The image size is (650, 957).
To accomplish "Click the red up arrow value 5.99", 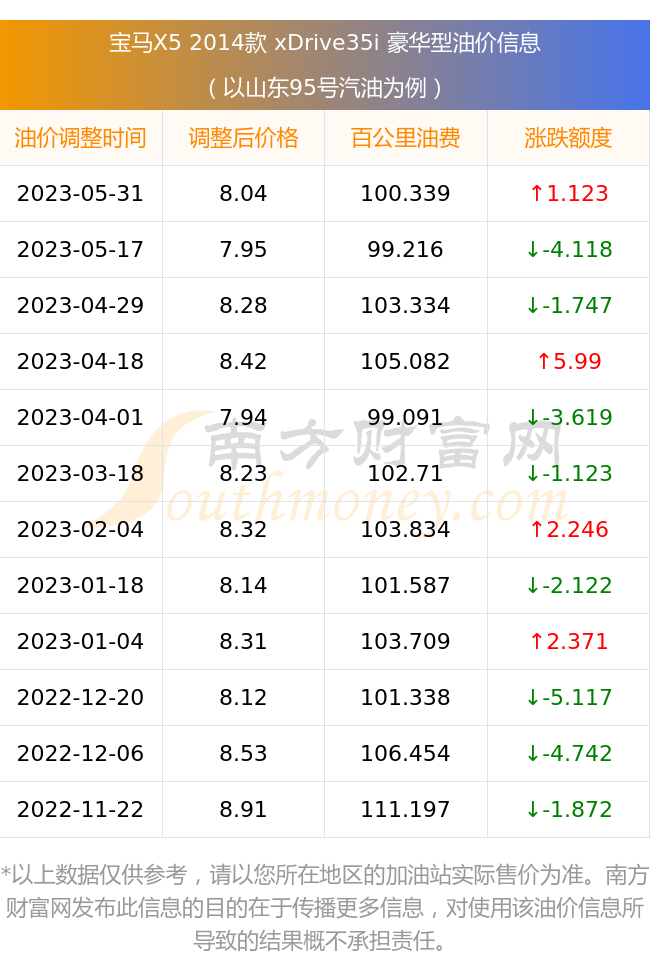I will (x=569, y=361).
